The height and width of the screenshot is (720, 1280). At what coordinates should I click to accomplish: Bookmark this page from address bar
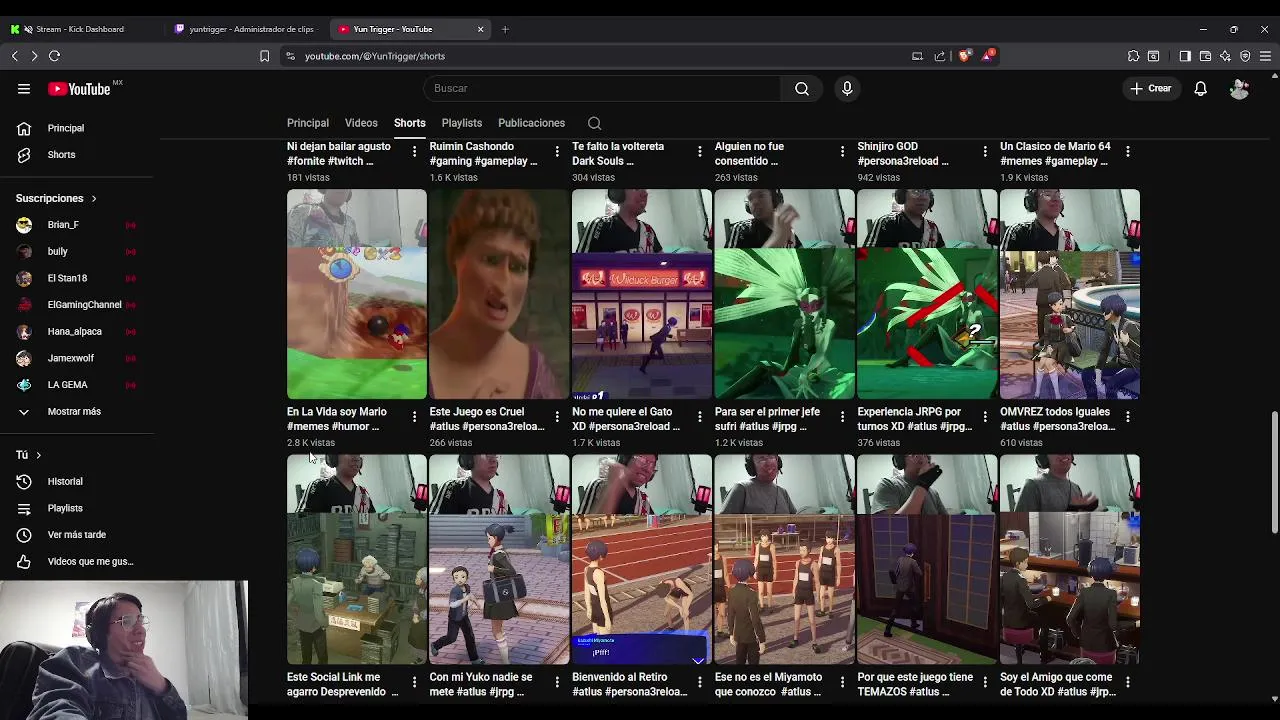point(264,56)
